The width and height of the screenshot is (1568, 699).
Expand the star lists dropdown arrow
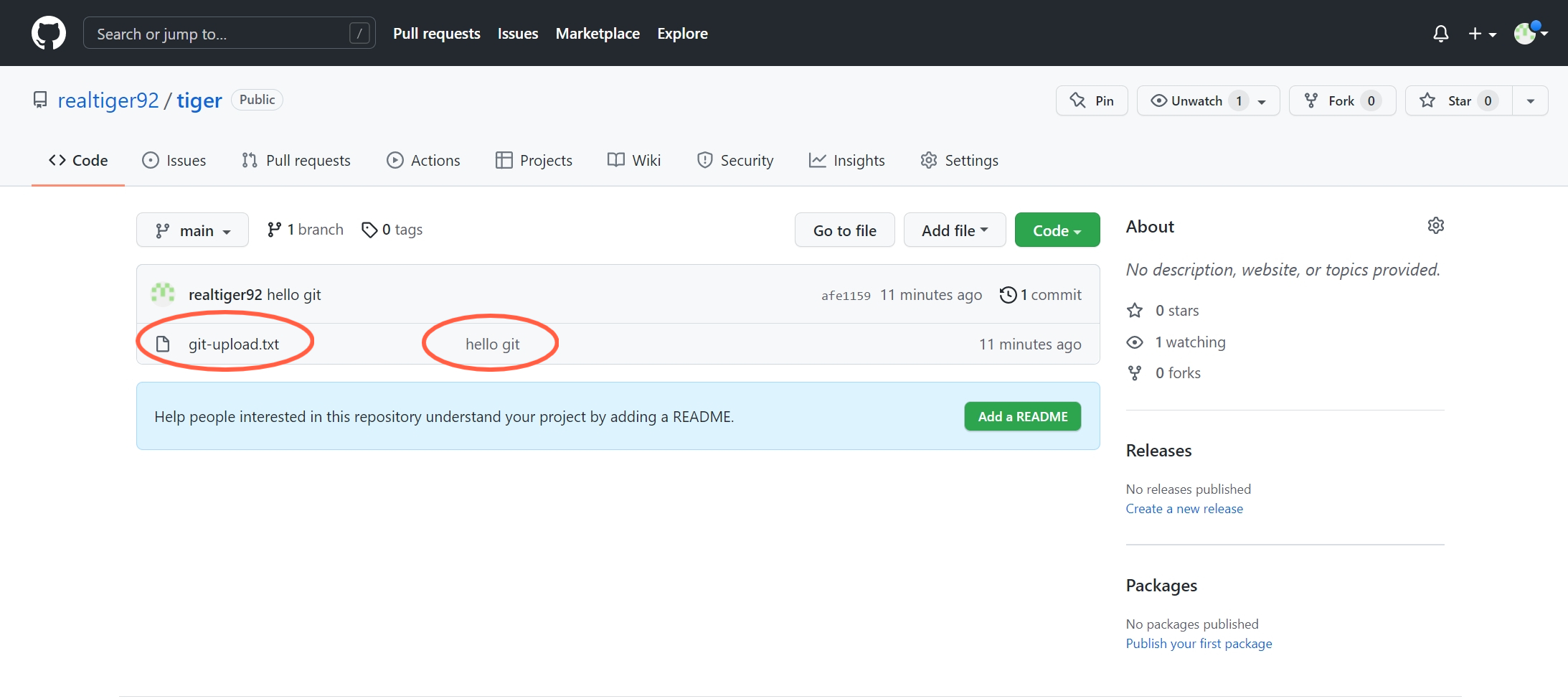coord(1531,100)
